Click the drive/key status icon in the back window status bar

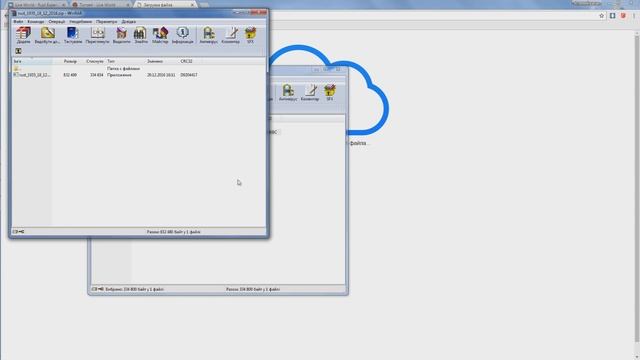click(98, 289)
